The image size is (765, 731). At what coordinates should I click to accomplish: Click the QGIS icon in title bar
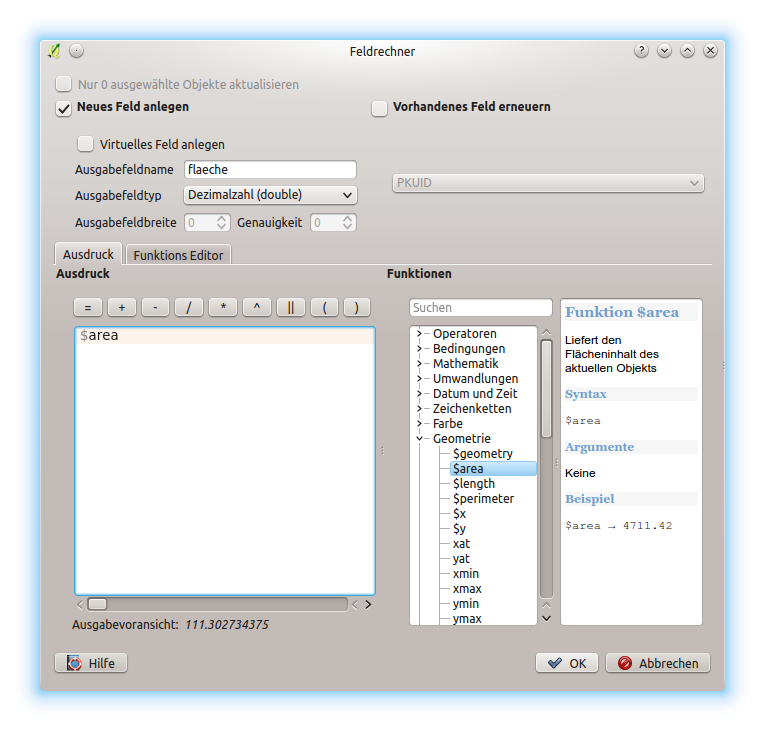54,51
